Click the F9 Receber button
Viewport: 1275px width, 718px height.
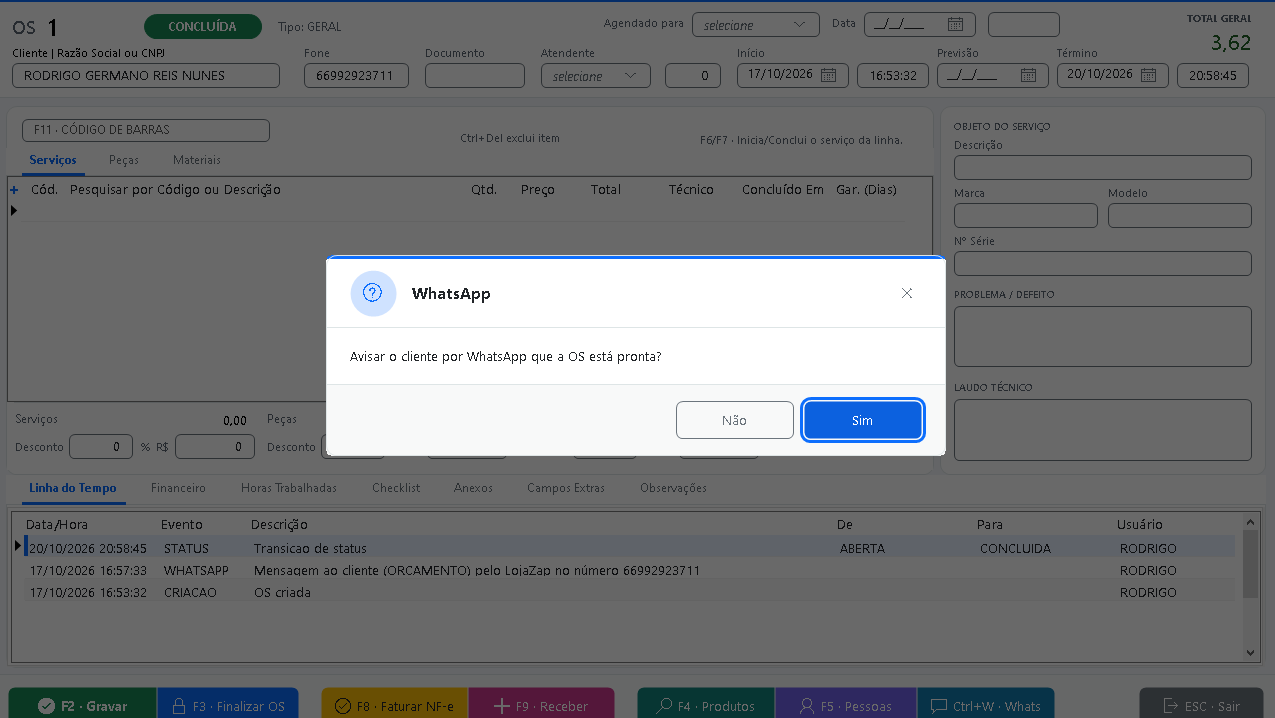(x=542, y=705)
